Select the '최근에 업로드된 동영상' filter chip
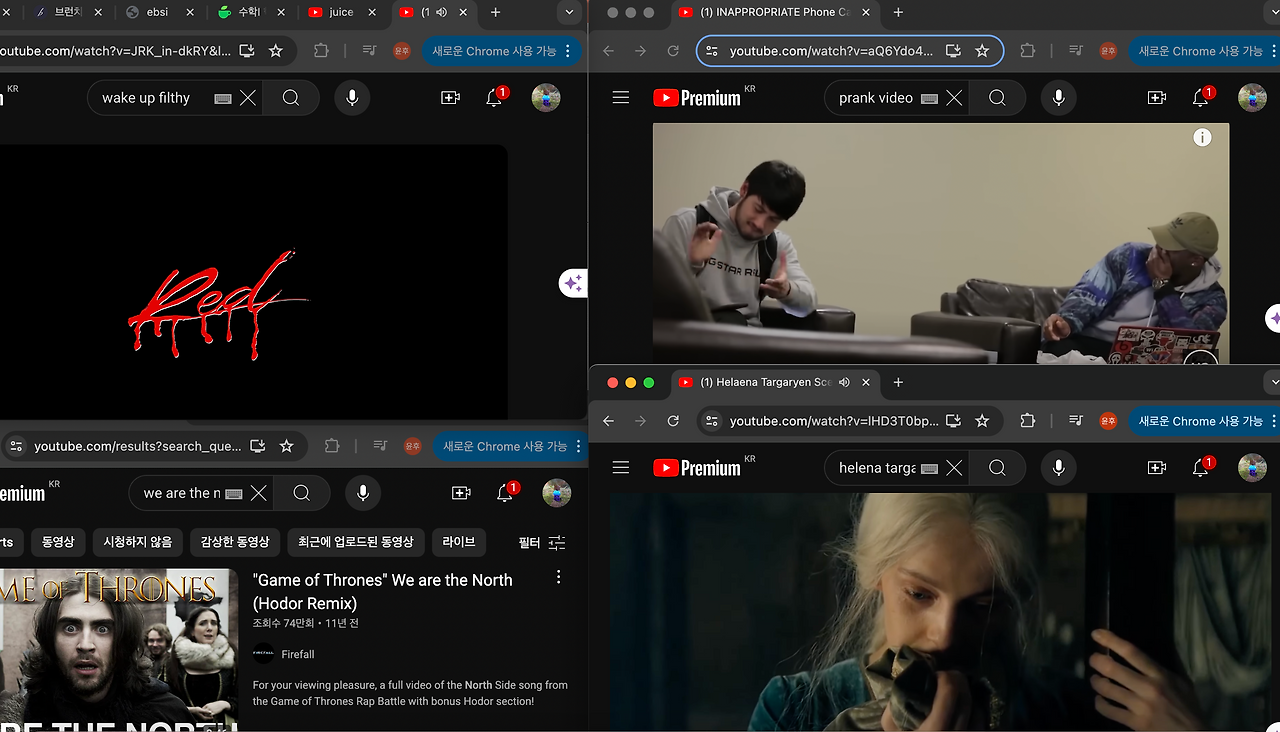The image size is (1280, 732). pyautogui.click(x=355, y=542)
